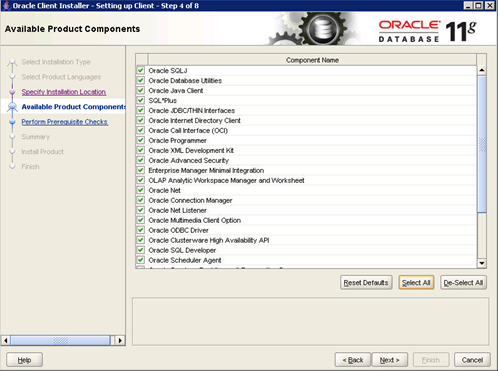Toggle Oracle Clusterware High Availability API checkbox
This screenshot has height=371, width=498.
141,240
